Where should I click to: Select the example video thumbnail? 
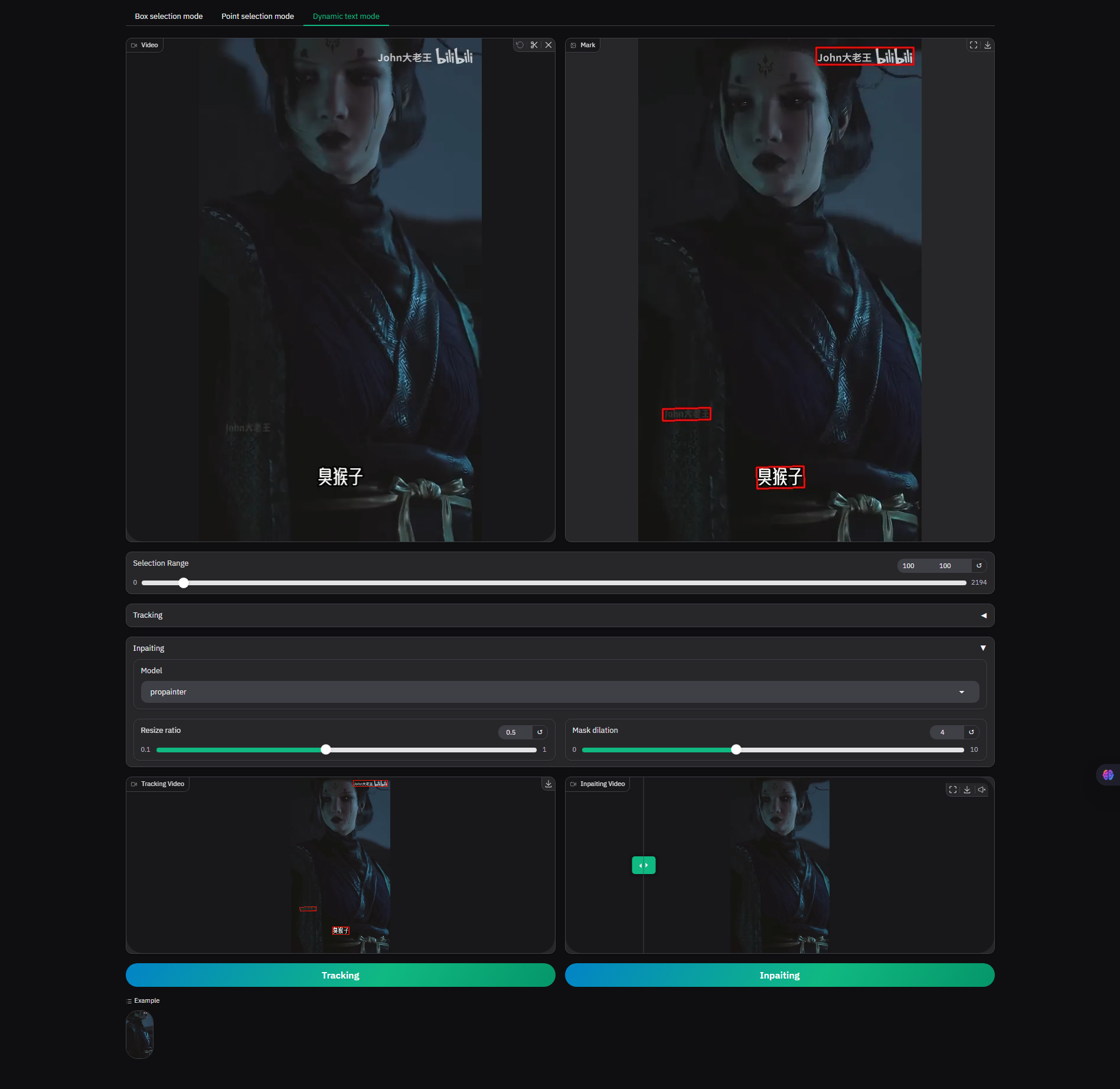point(140,1035)
